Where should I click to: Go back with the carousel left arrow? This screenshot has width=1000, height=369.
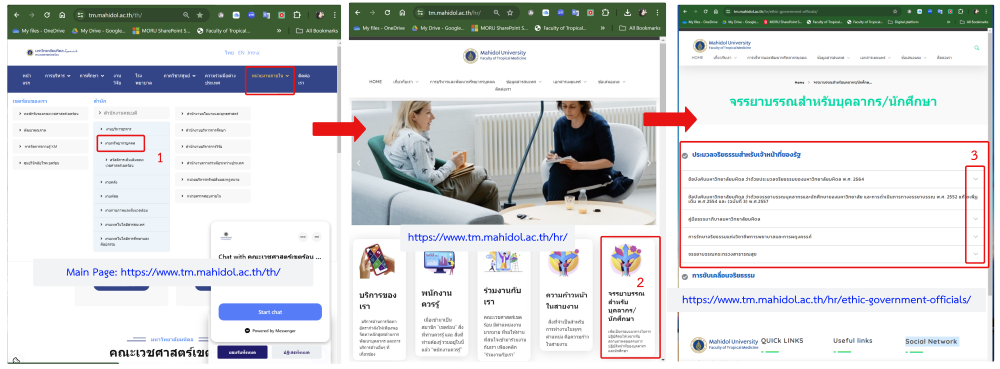(x=358, y=163)
